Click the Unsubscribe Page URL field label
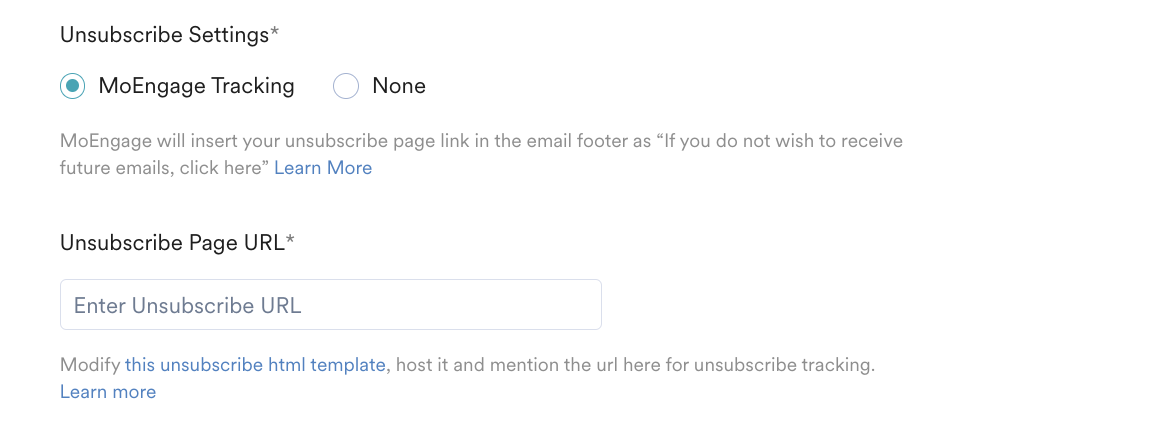The height and width of the screenshot is (424, 1176). (x=172, y=243)
